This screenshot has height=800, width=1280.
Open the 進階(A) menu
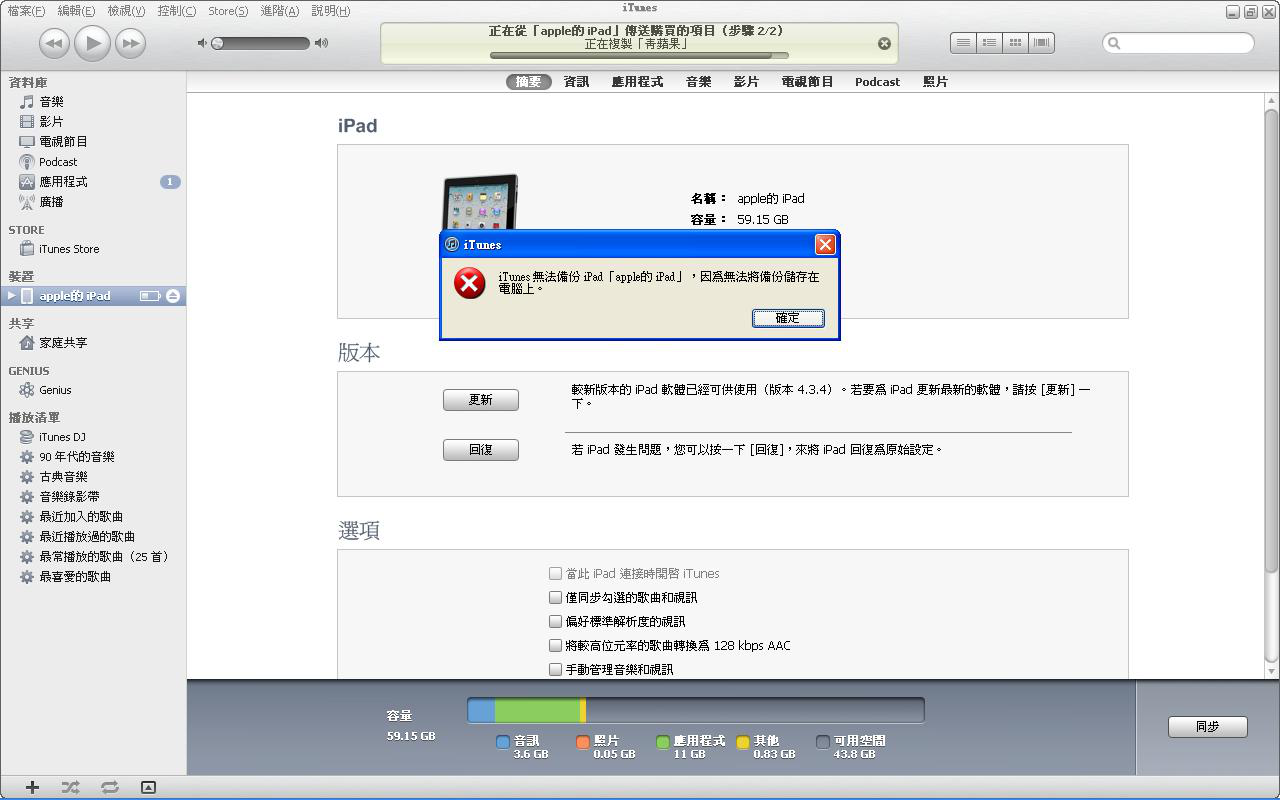pos(279,11)
